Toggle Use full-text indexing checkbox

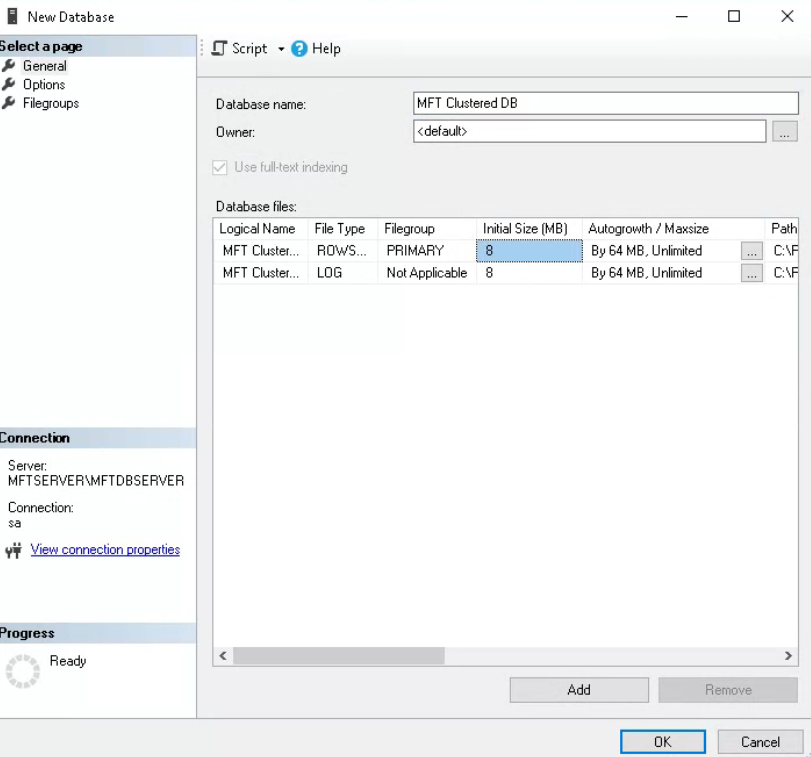tap(220, 167)
